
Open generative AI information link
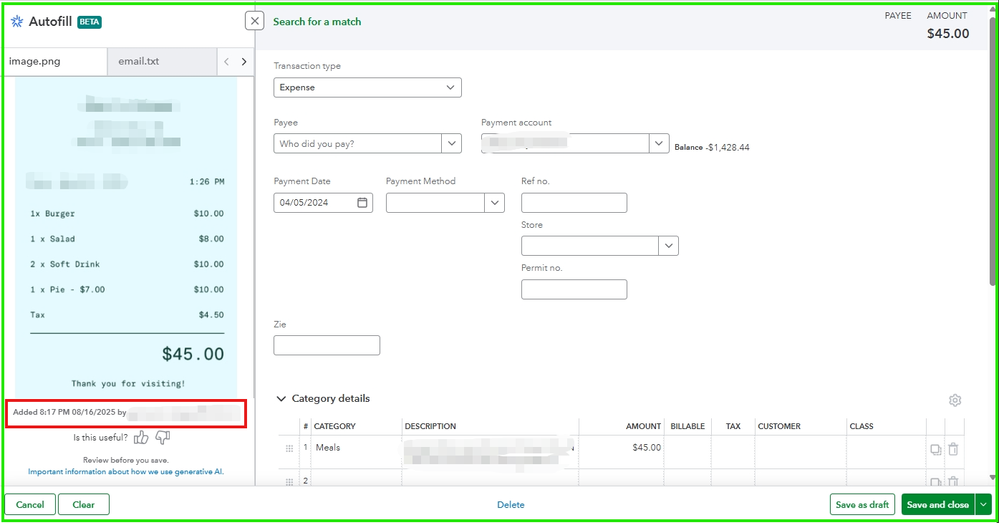pos(126,471)
